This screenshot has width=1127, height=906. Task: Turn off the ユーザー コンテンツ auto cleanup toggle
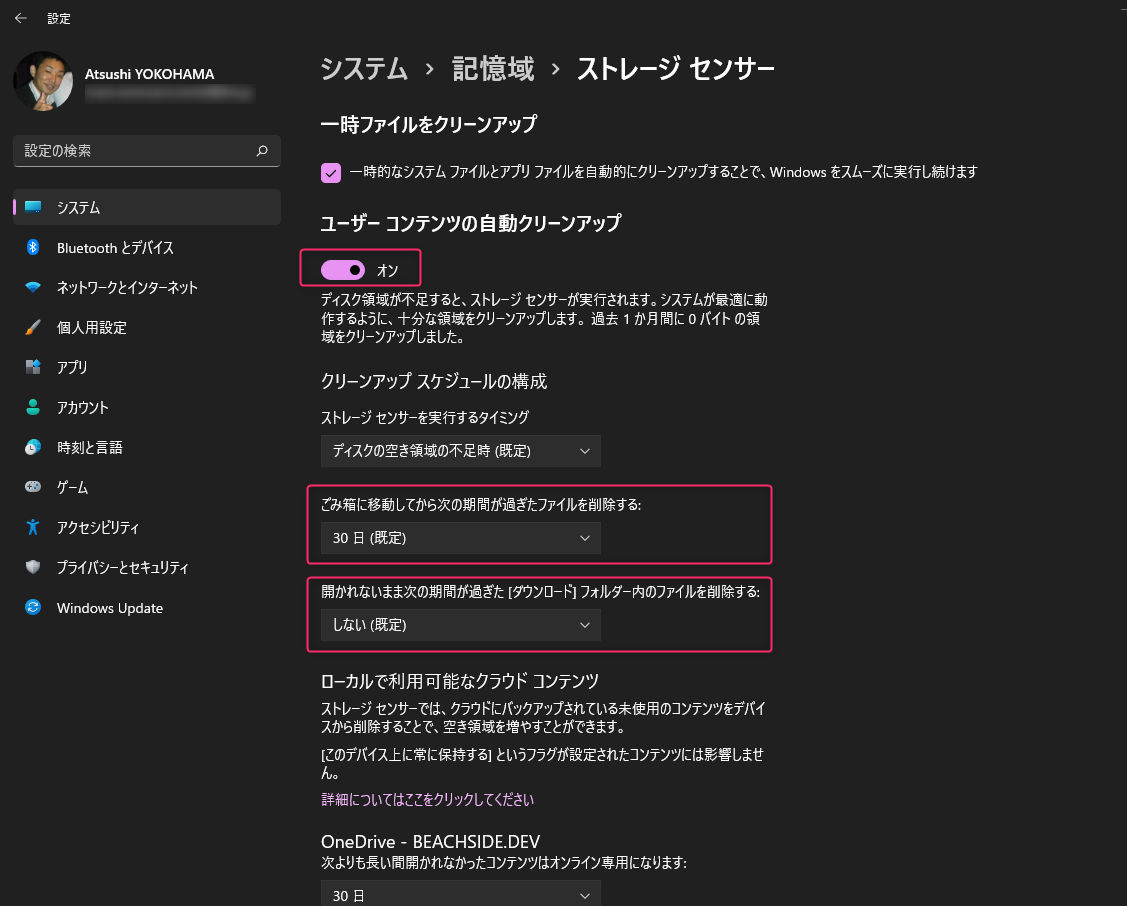tap(343, 270)
